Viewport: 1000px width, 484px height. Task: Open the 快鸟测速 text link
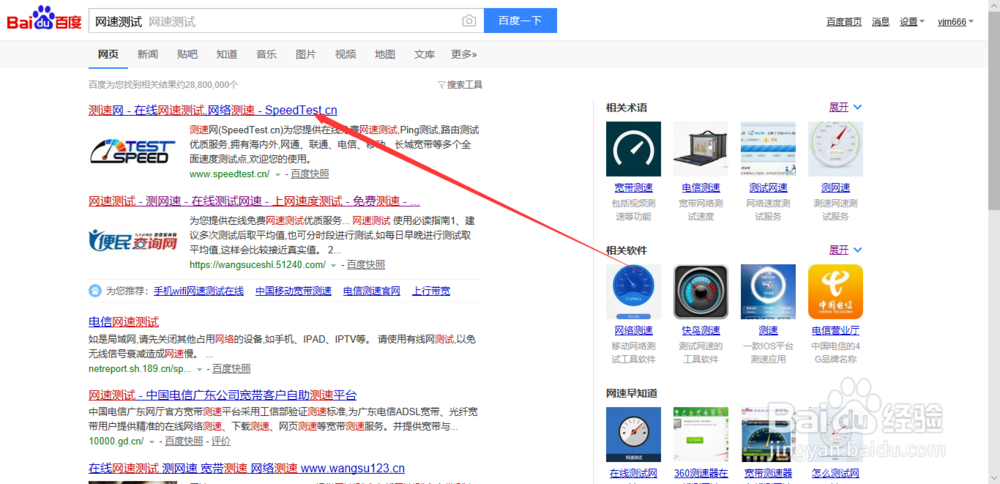[x=701, y=330]
